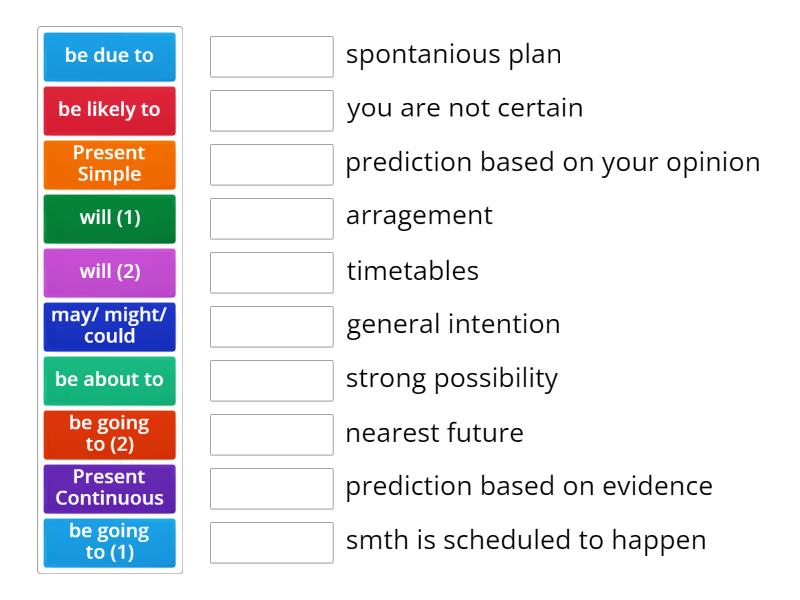Click the answer box for 'strong possibility'

(271, 380)
